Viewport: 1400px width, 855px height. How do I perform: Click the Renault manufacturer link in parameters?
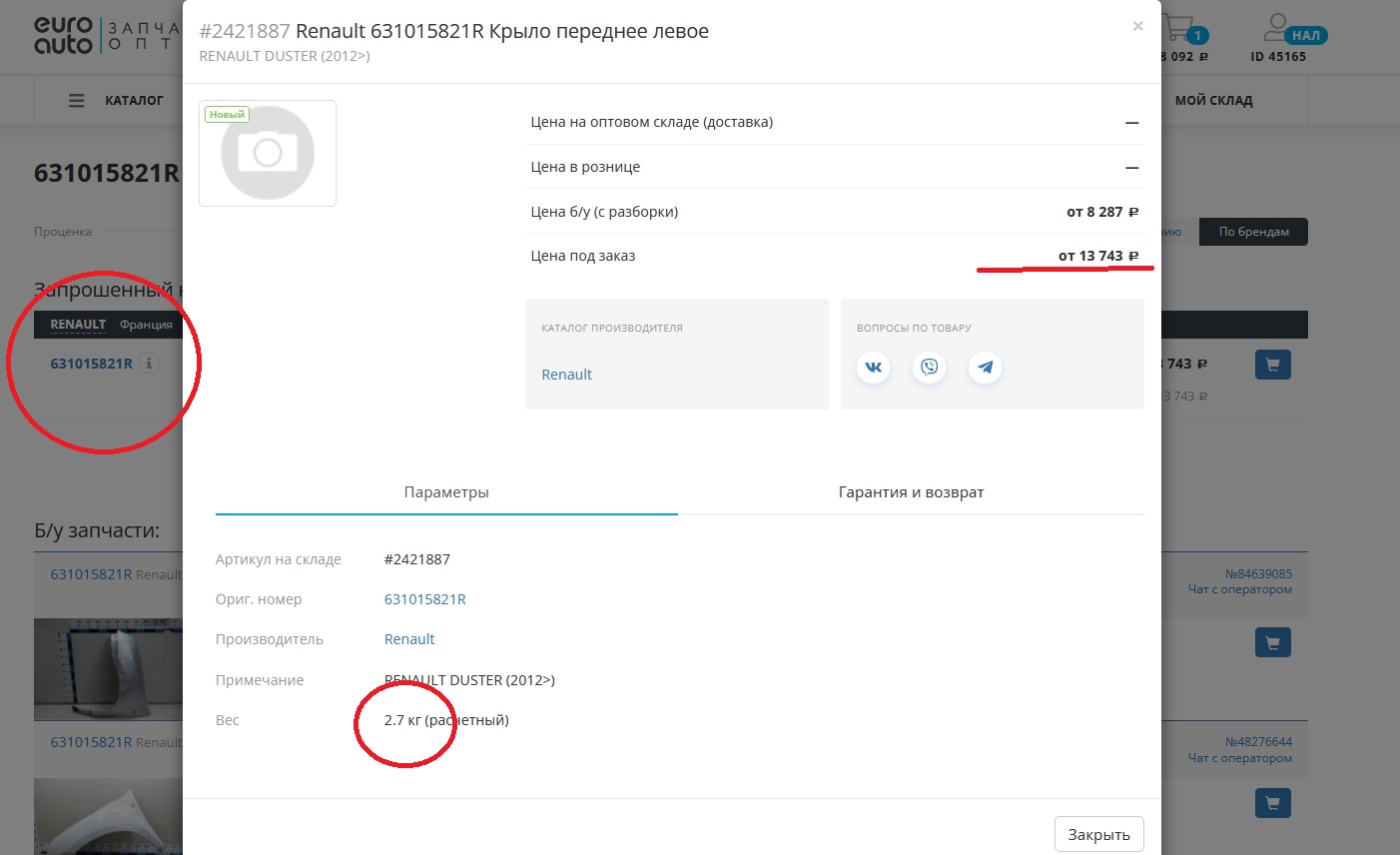409,639
